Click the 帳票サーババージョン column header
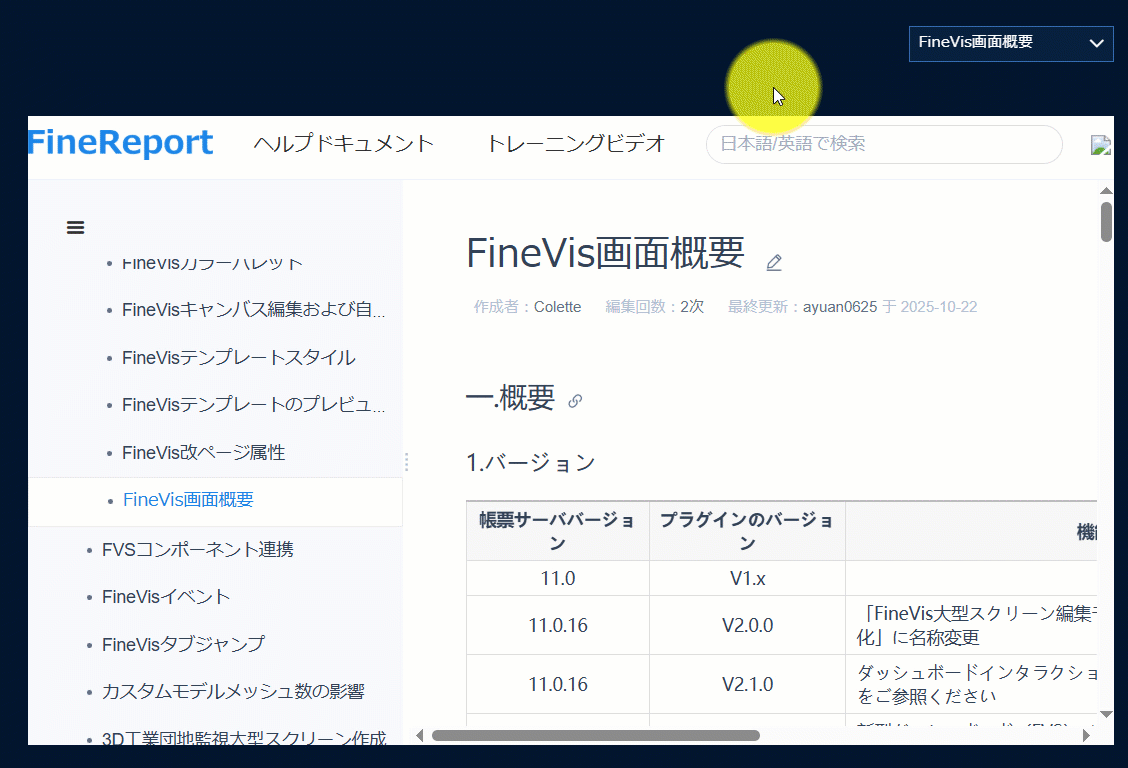This screenshot has height=768, width=1128. click(x=558, y=531)
